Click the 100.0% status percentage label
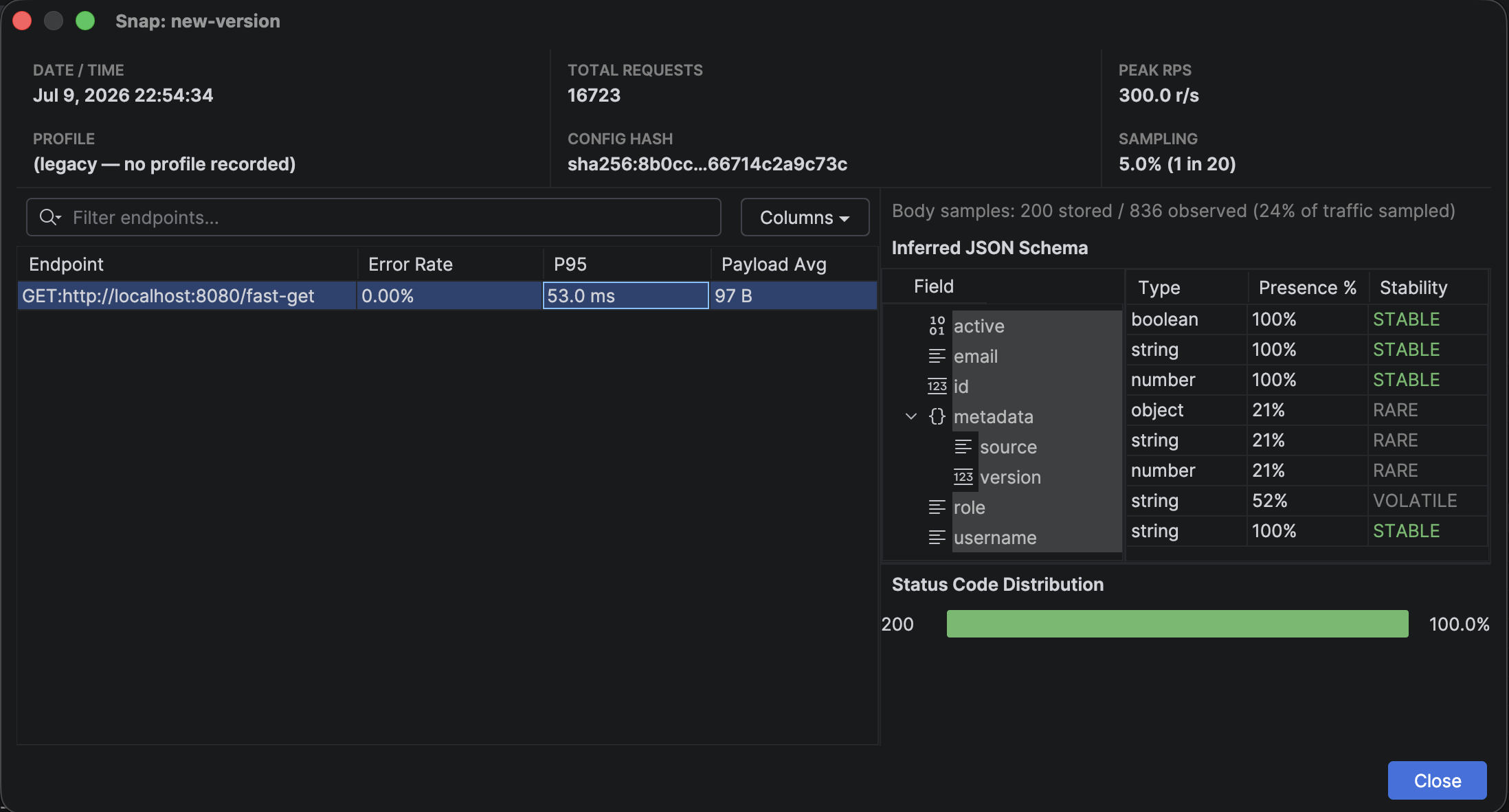 coord(1459,624)
